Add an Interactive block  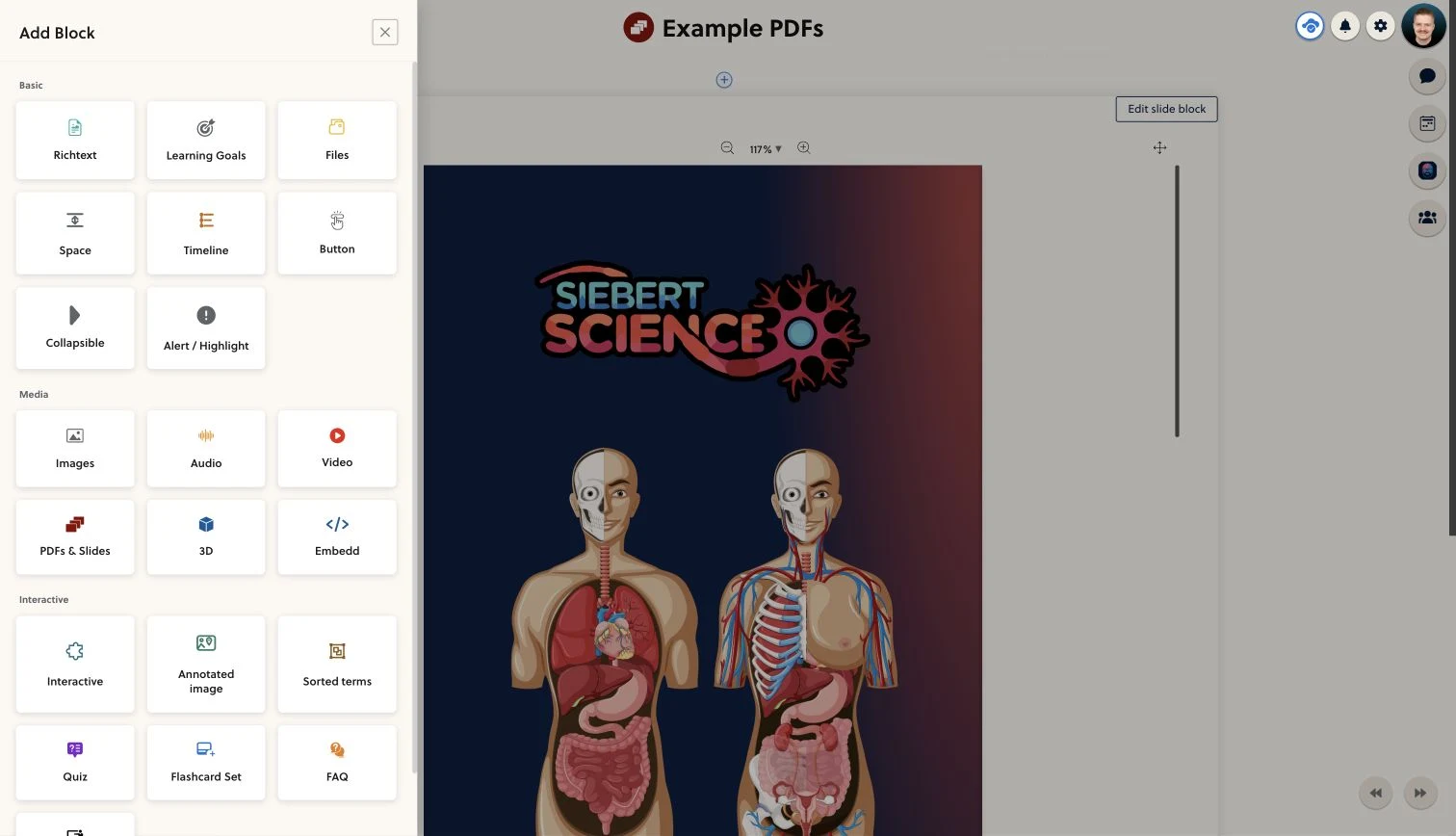point(75,665)
